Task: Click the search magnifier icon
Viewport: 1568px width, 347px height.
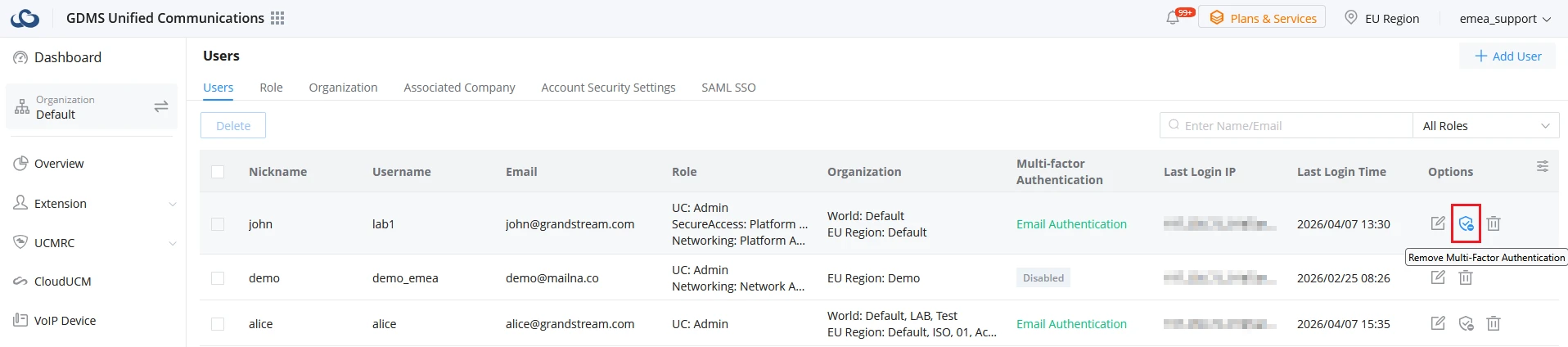Action: (x=1174, y=125)
